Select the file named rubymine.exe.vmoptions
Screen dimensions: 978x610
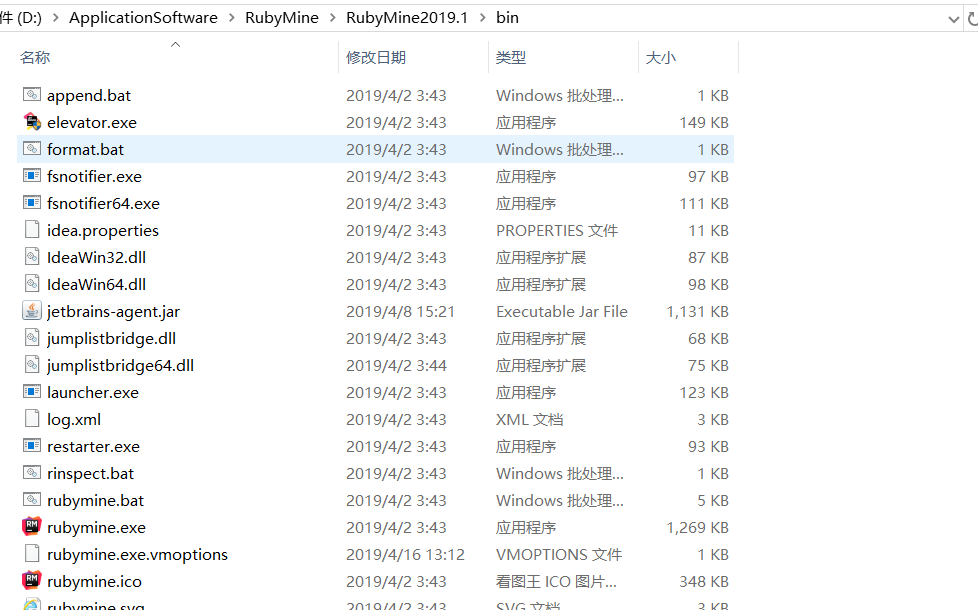137,554
